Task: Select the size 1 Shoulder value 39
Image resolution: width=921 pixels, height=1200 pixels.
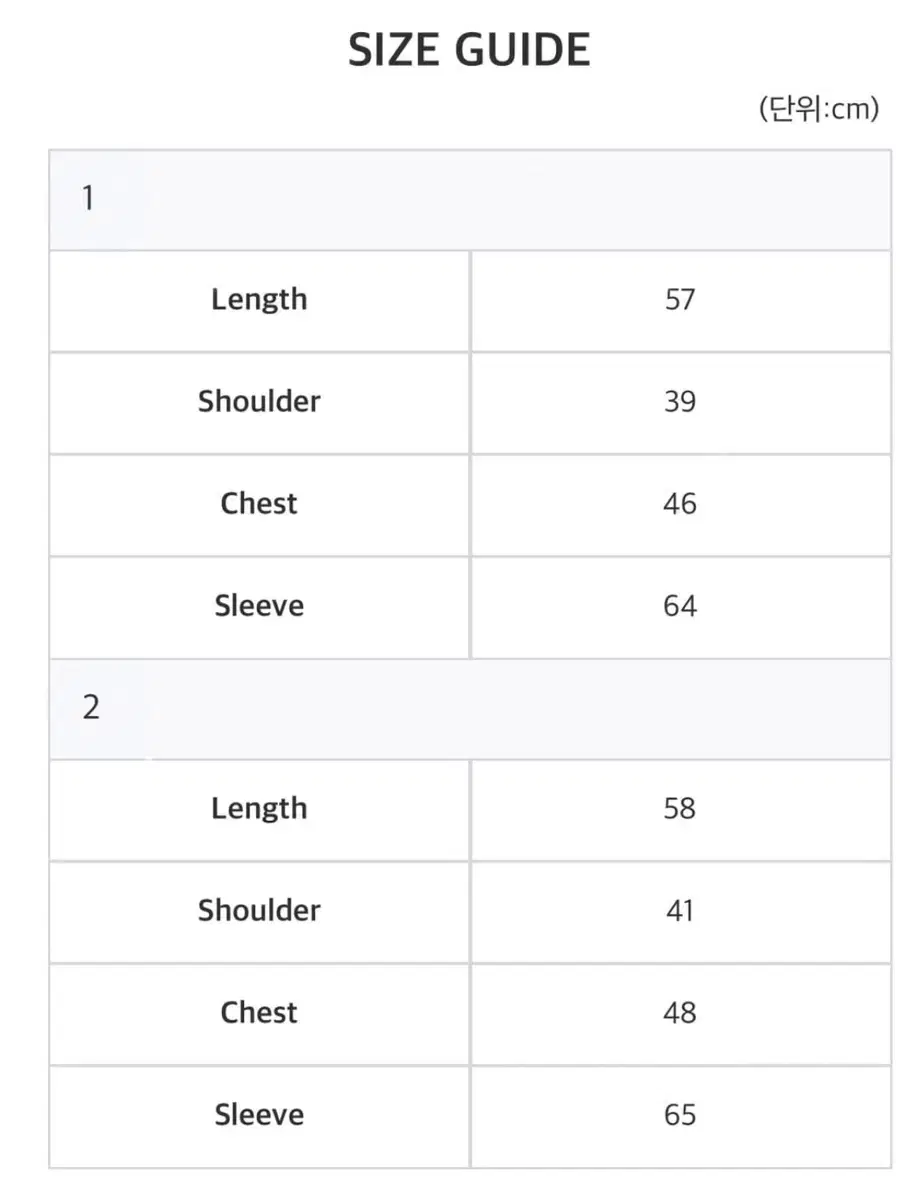Action: click(680, 402)
